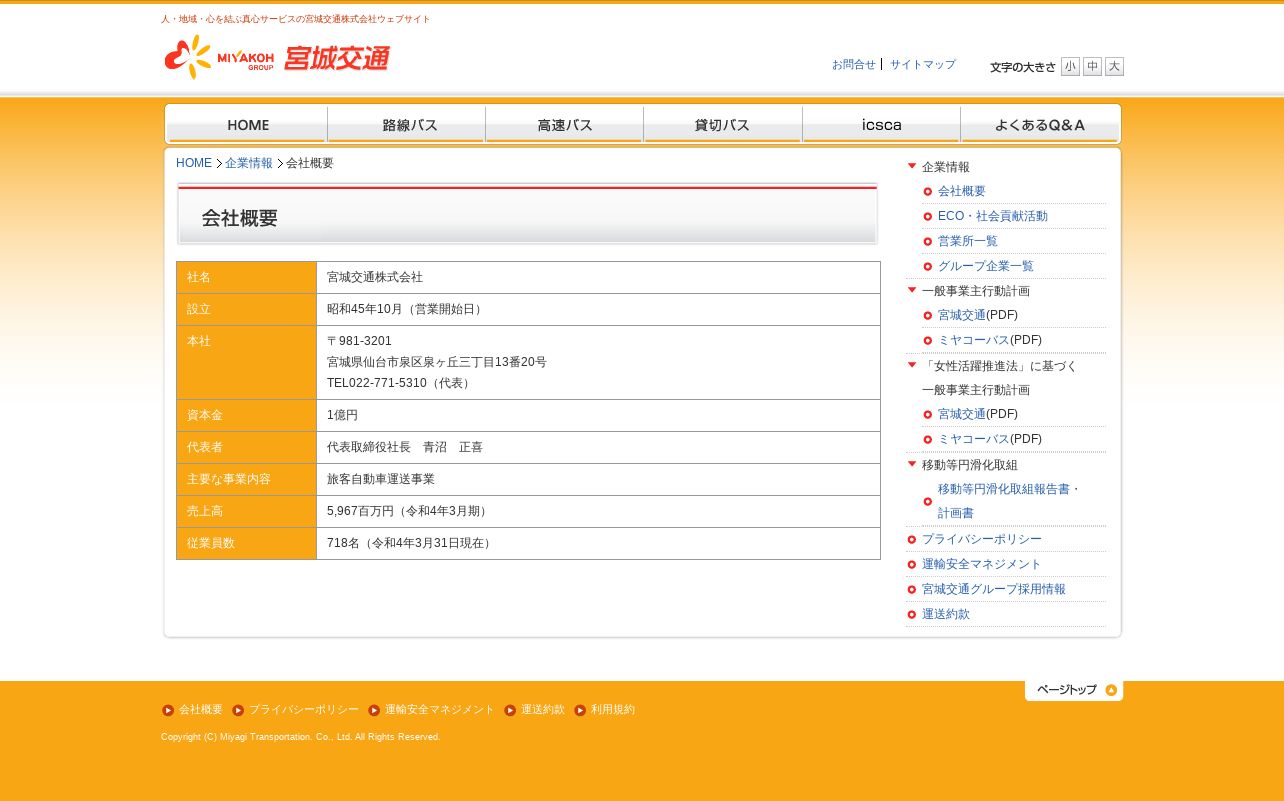
Task: Click the 資本金 row header
Action: 246,415
